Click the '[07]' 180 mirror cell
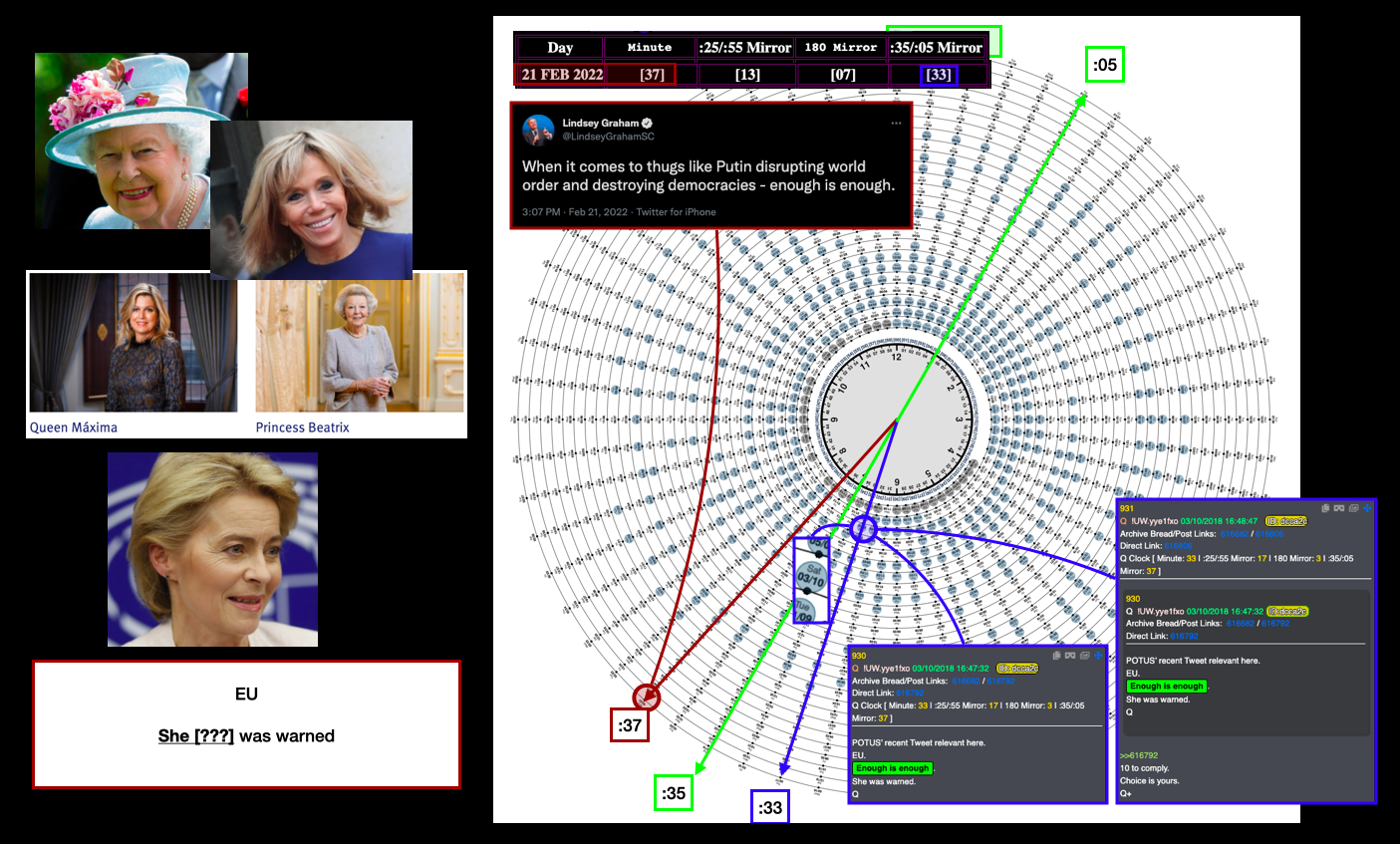Image resolution: width=1400 pixels, height=844 pixels. (843, 75)
